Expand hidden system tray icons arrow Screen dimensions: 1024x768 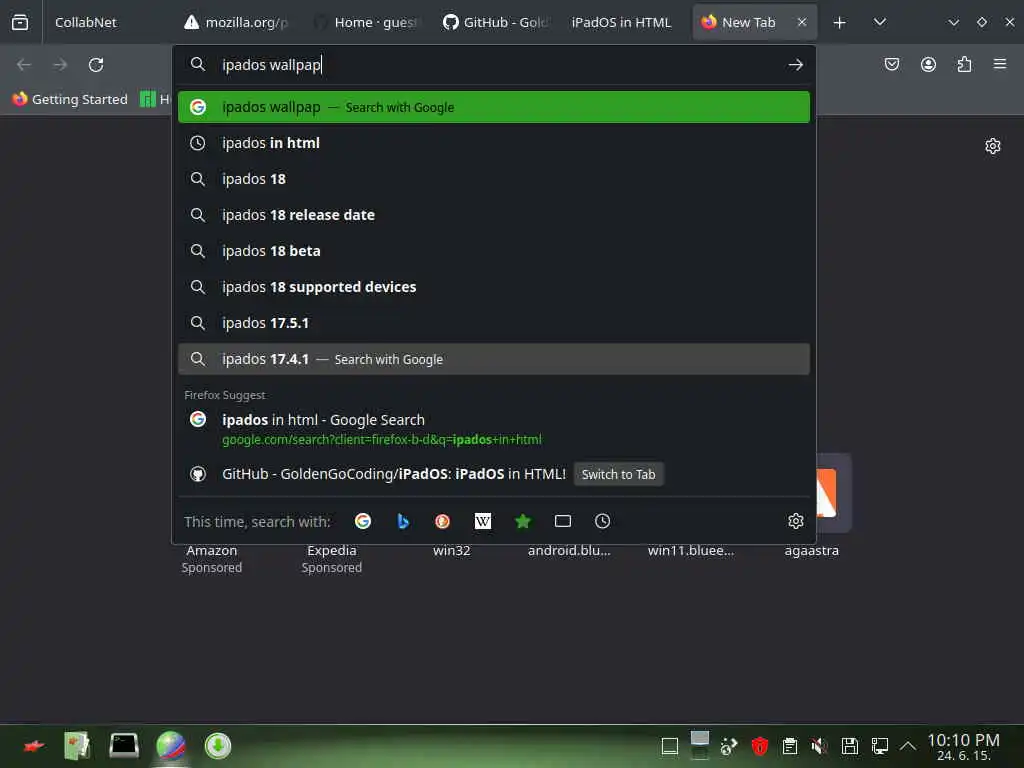(908, 745)
